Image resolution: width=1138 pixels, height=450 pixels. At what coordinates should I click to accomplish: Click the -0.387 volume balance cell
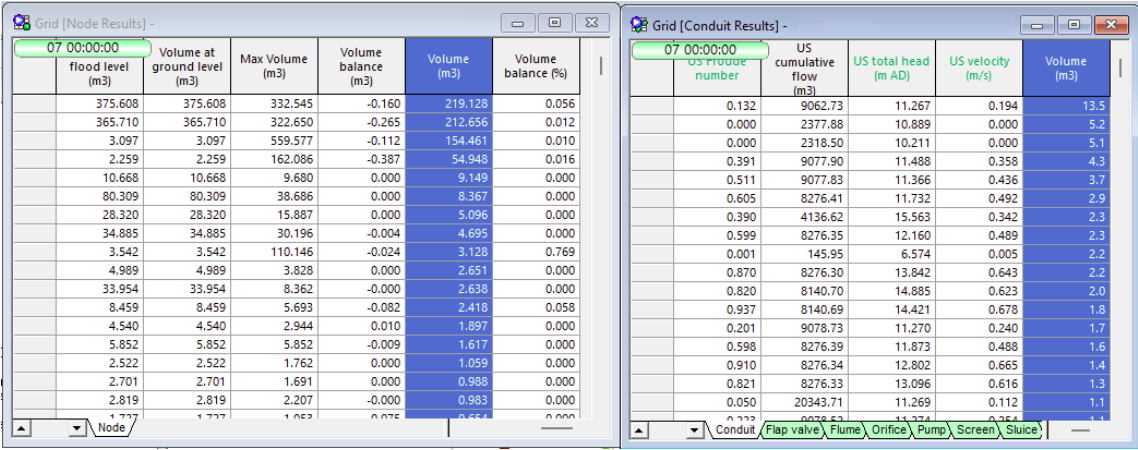point(361,159)
